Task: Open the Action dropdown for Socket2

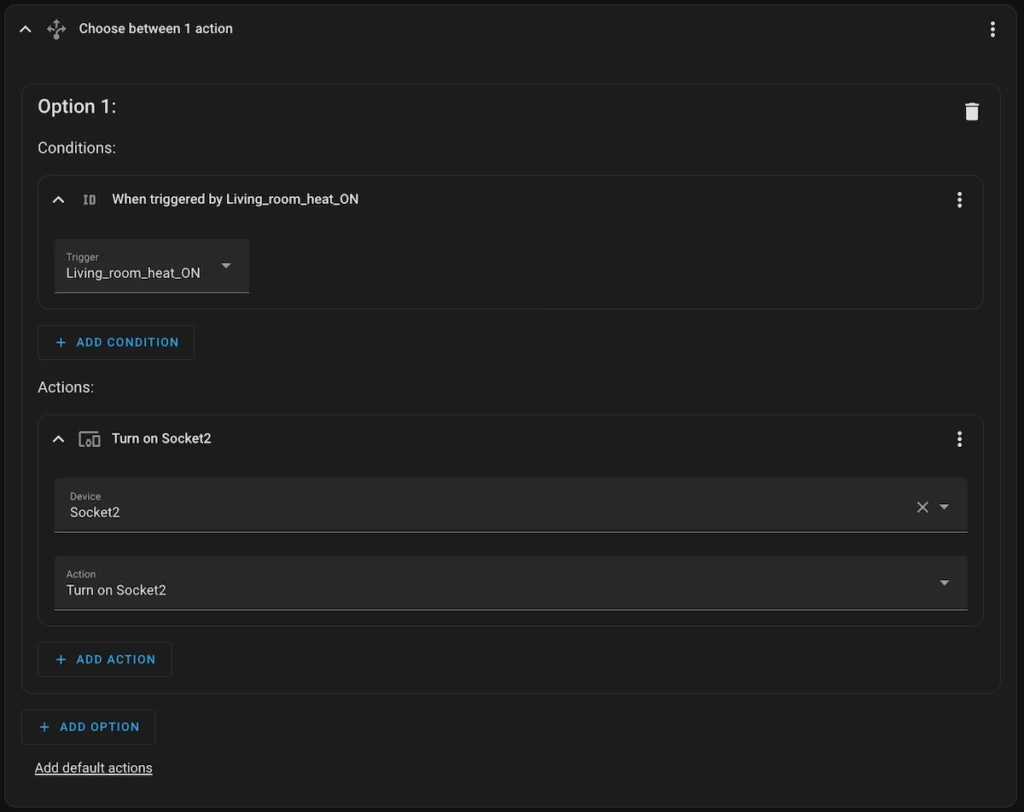Action: click(510, 583)
